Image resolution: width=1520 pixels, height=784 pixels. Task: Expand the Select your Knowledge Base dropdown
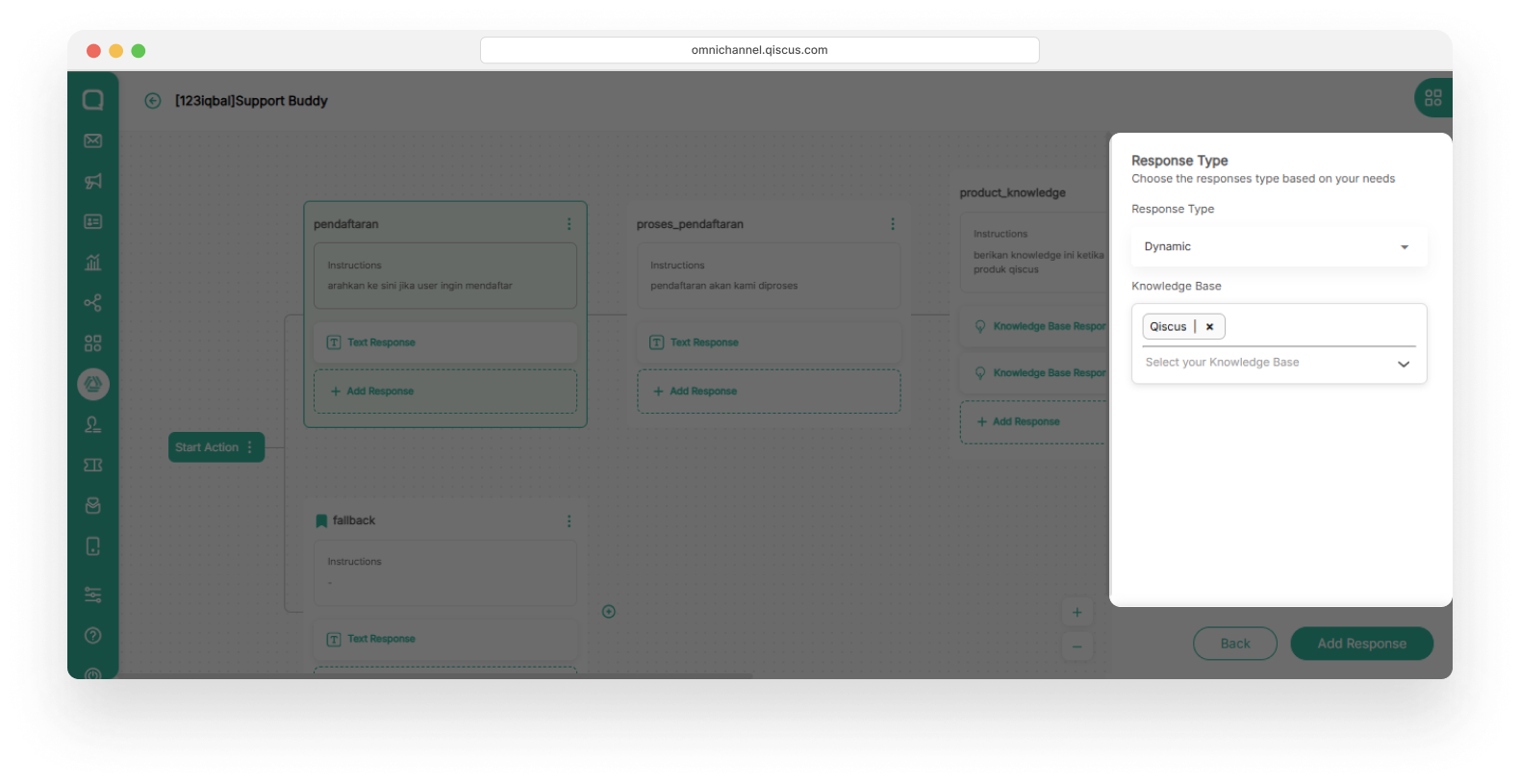(x=1403, y=364)
